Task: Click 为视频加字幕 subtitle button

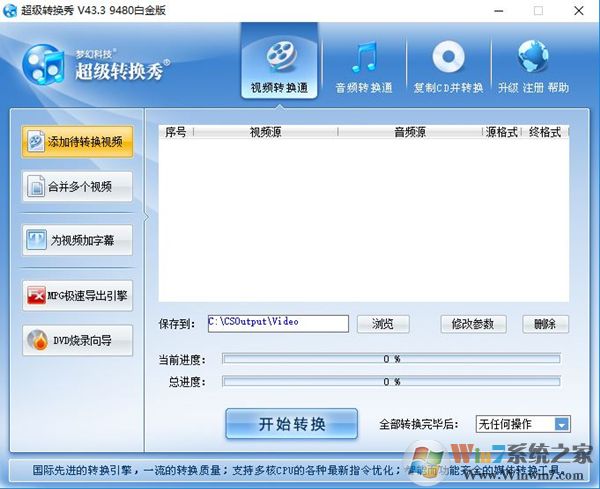Action: point(77,240)
